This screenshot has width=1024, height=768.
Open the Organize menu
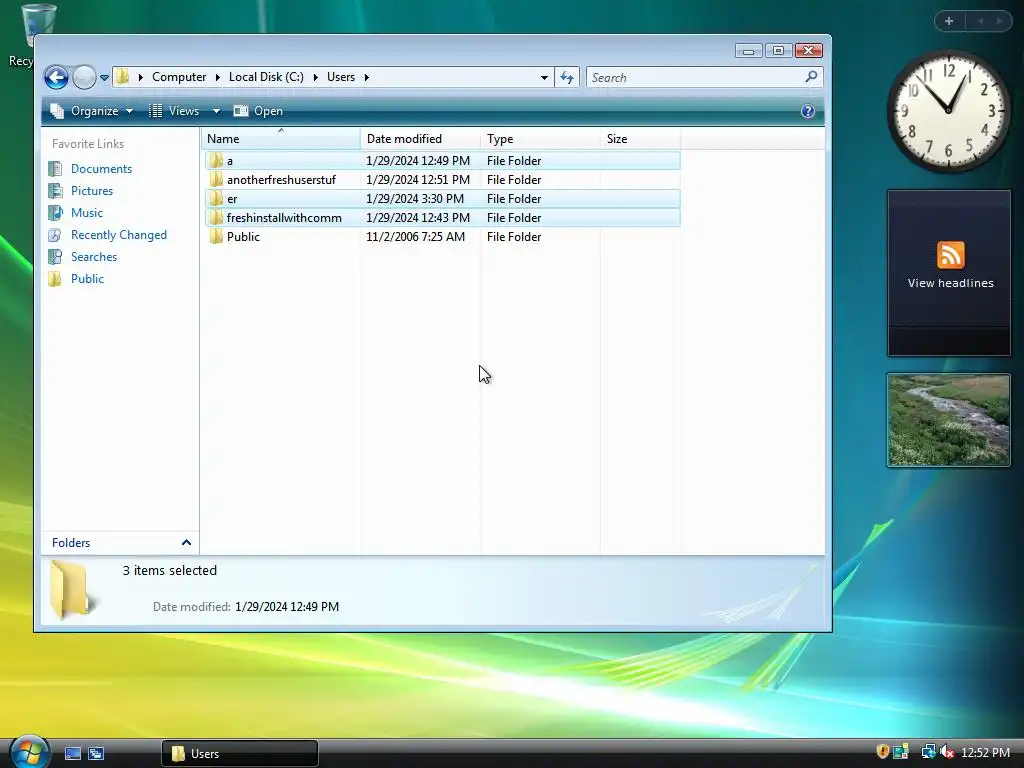(x=92, y=111)
